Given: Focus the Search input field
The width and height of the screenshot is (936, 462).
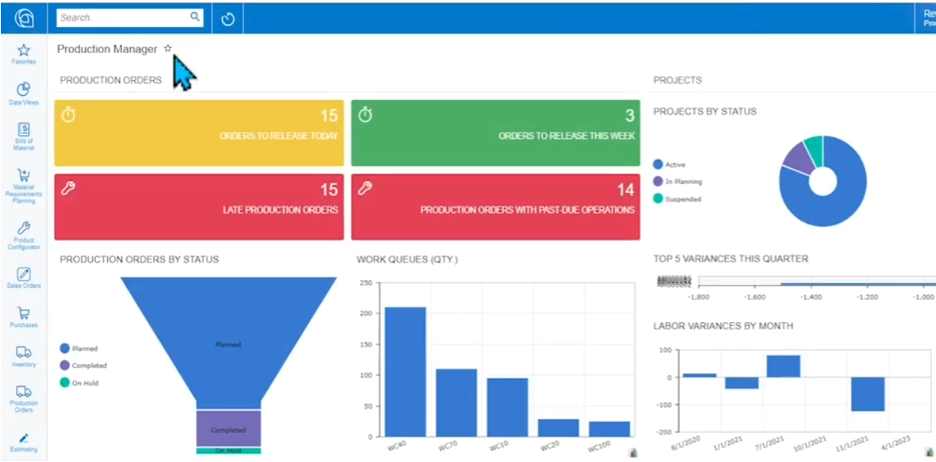Looking at the screenshot, I should click(x=130, y=18).
